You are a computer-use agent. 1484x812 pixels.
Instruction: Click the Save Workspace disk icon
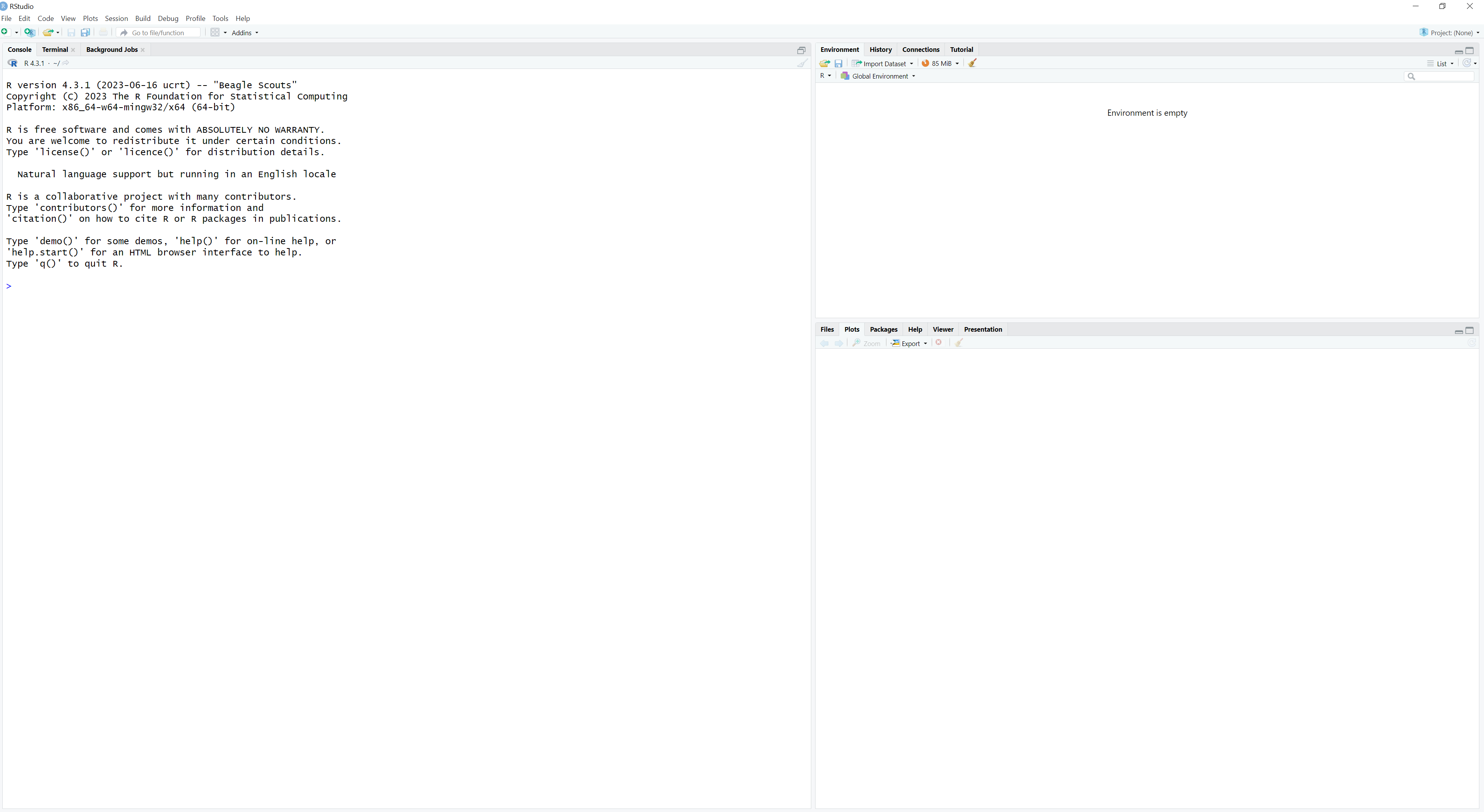838,63
